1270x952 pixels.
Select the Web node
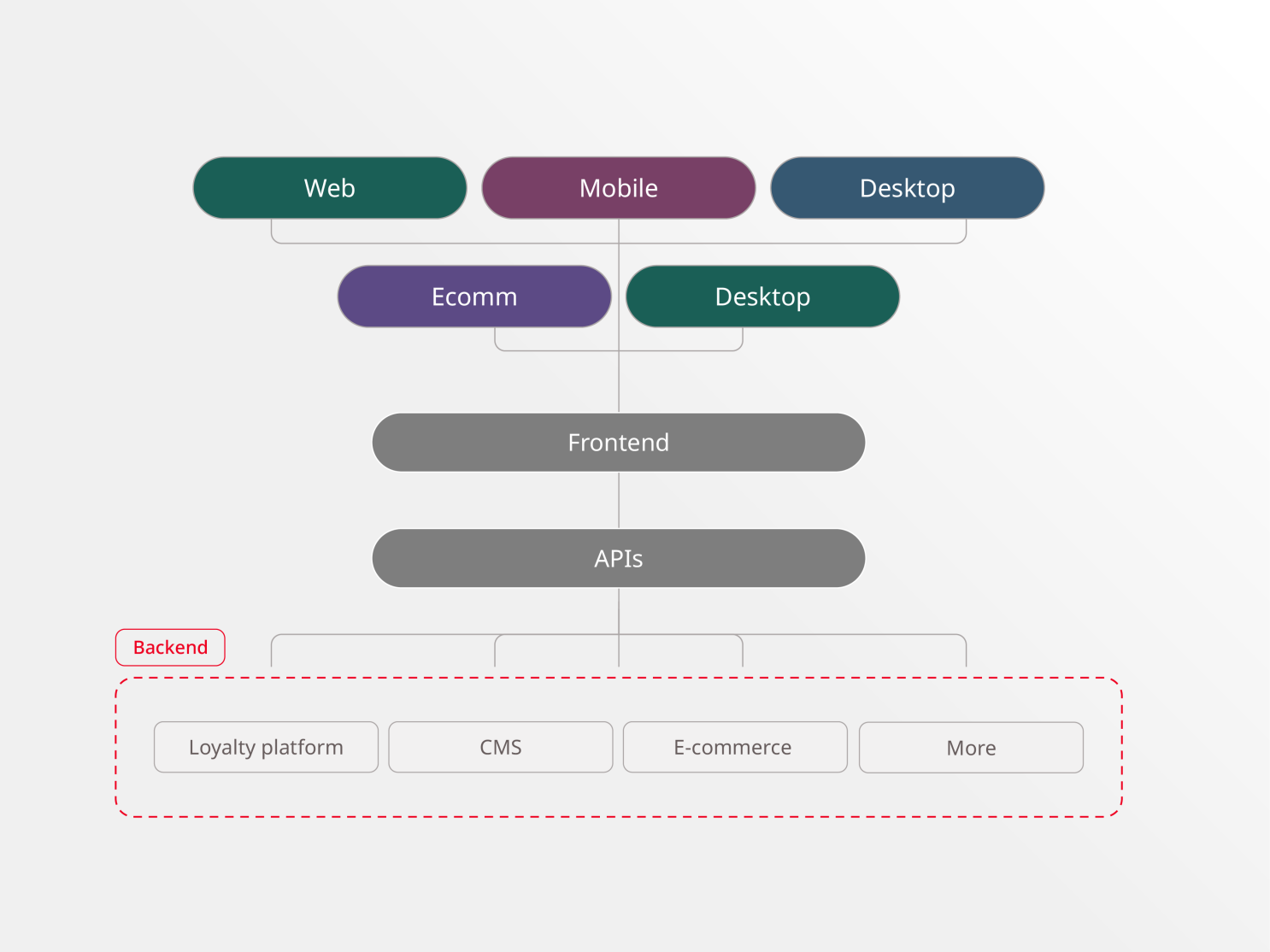point(330,188)
